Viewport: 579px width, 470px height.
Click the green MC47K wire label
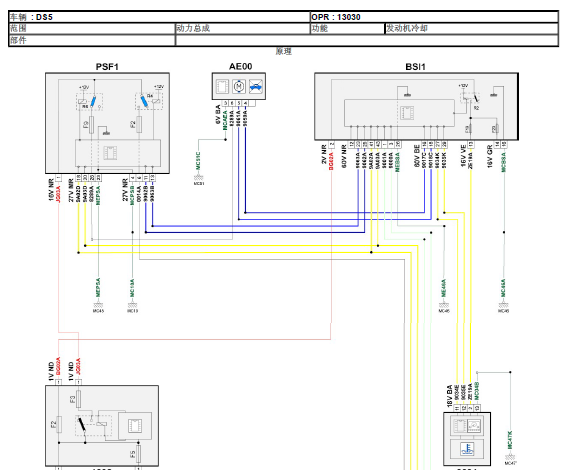[x=510, y=440]
